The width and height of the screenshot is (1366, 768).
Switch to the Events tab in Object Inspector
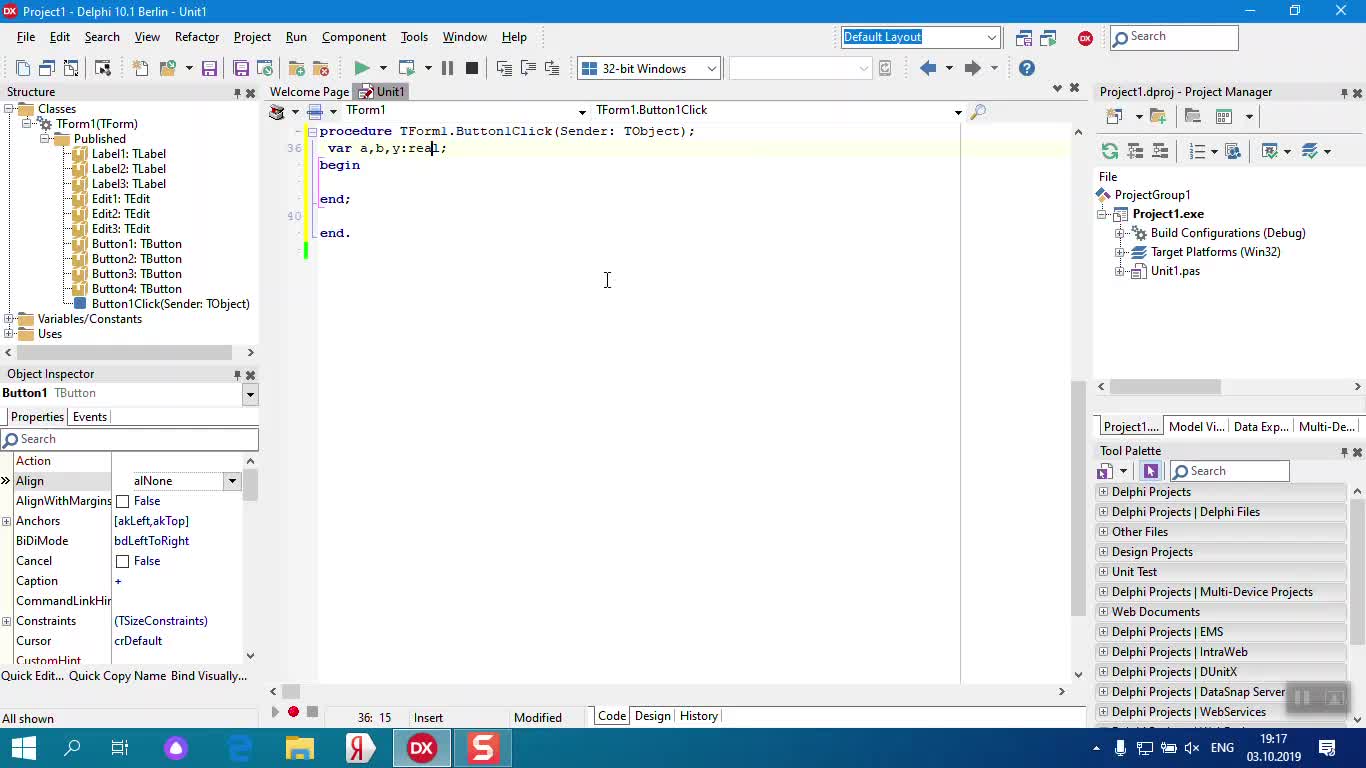tap(90, 417)
